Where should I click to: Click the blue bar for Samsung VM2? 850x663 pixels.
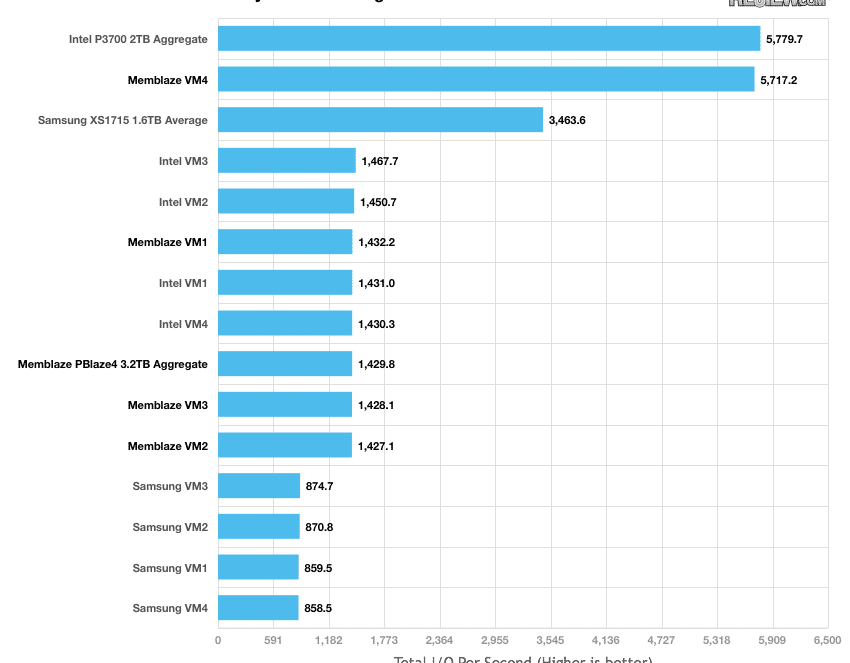pos(259,526)
